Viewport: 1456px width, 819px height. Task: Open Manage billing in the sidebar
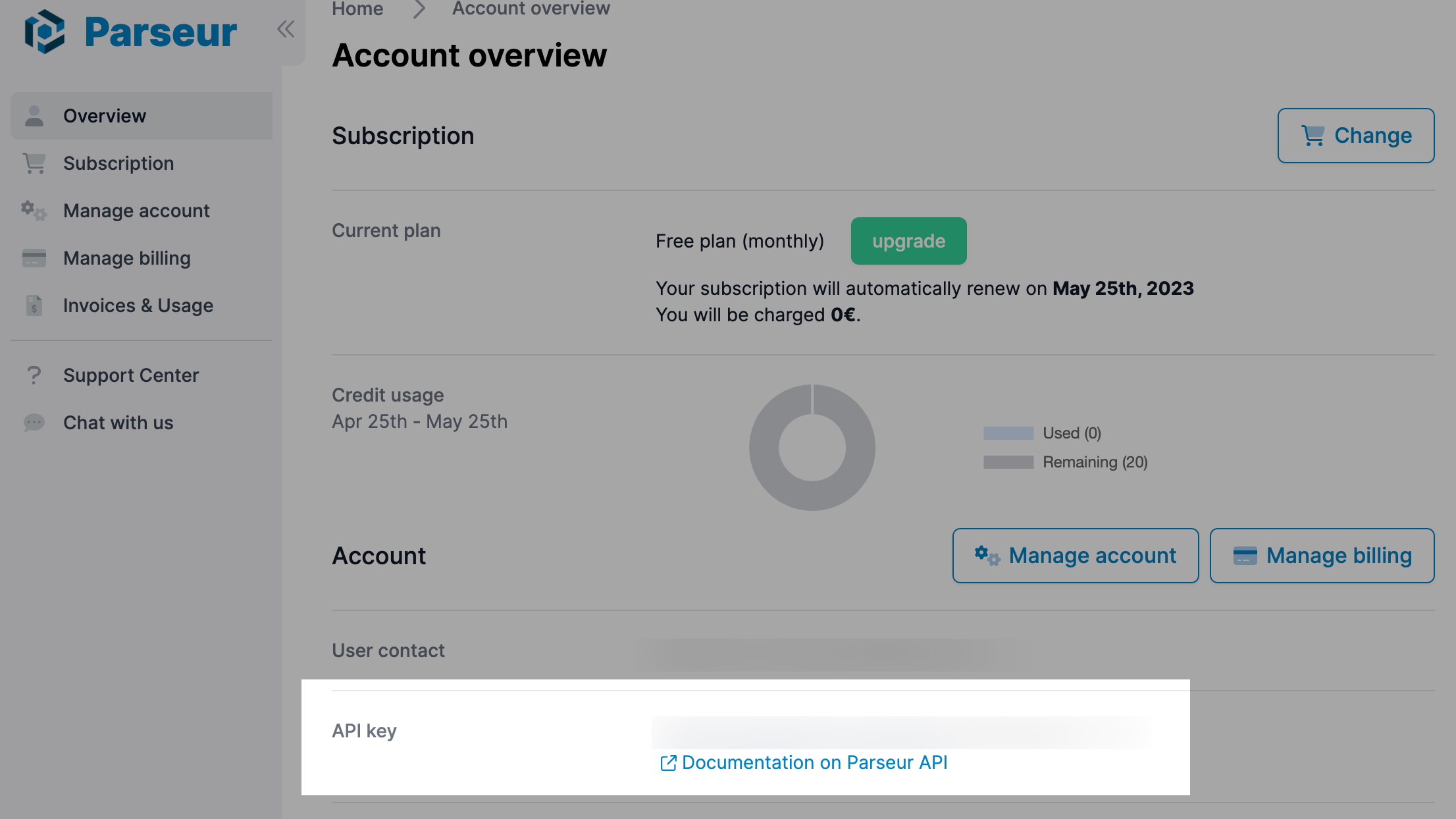click(142, 258)
